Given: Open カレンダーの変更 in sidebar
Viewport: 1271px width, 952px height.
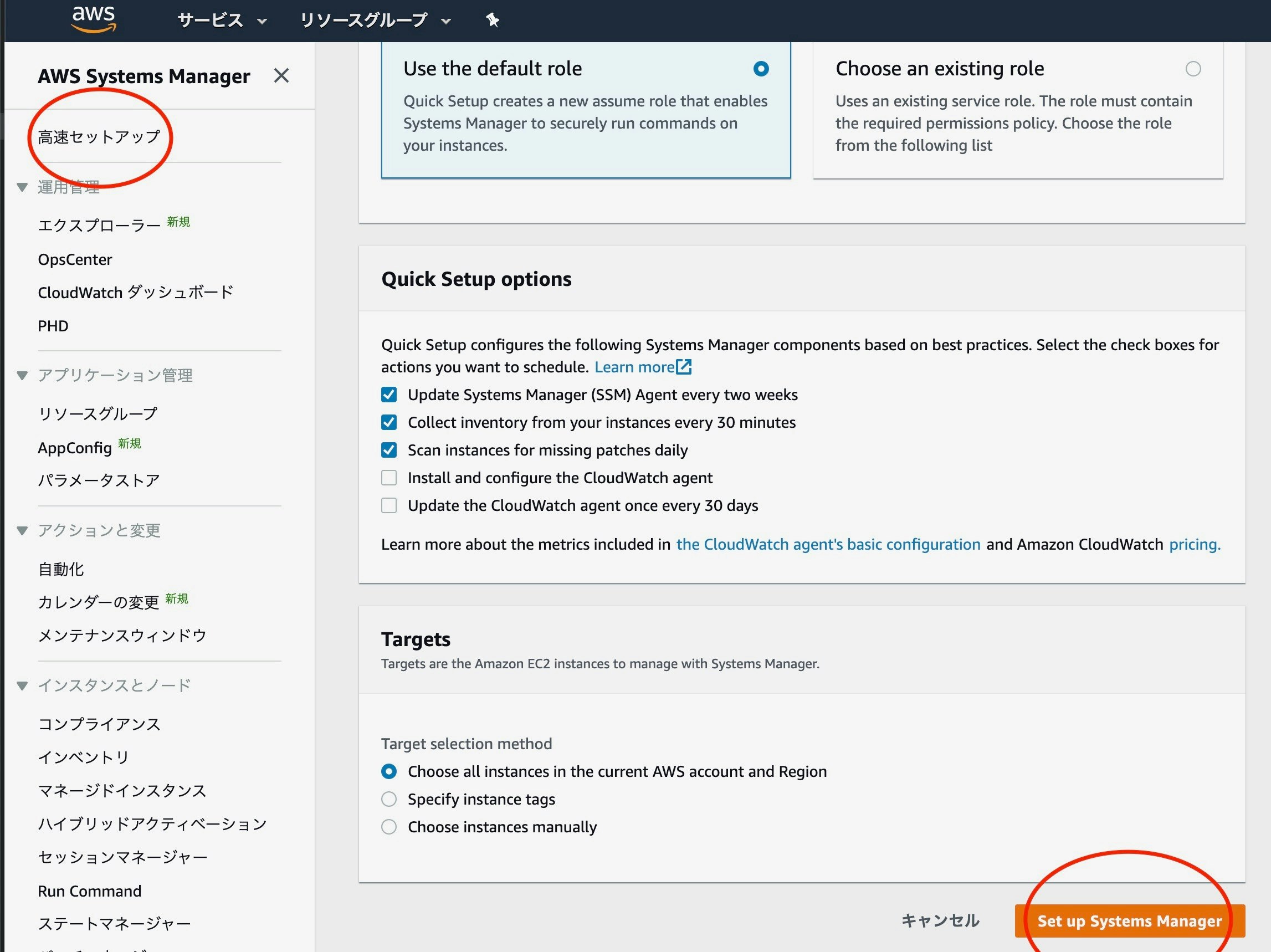Looking at the screenshot, I should pyautogui.click(x=98, y=602).
